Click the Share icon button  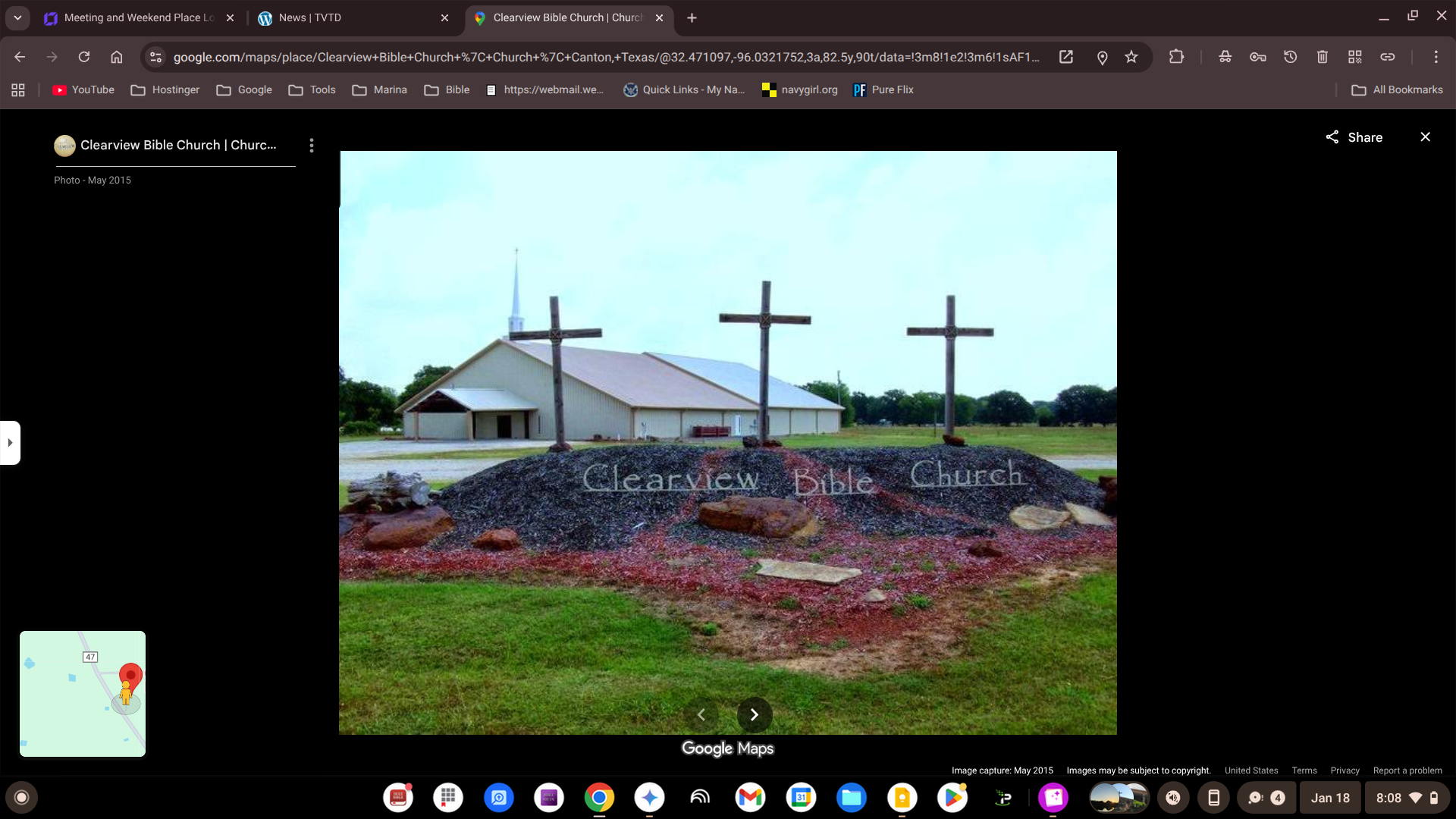1332,137
